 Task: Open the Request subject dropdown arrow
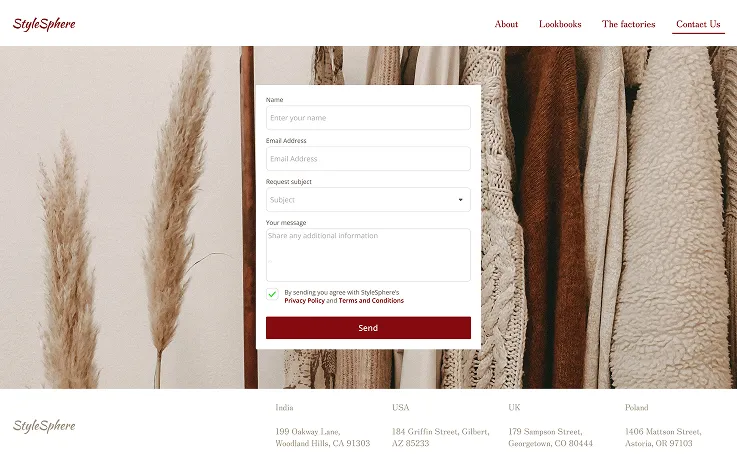[x=461, y=200]
